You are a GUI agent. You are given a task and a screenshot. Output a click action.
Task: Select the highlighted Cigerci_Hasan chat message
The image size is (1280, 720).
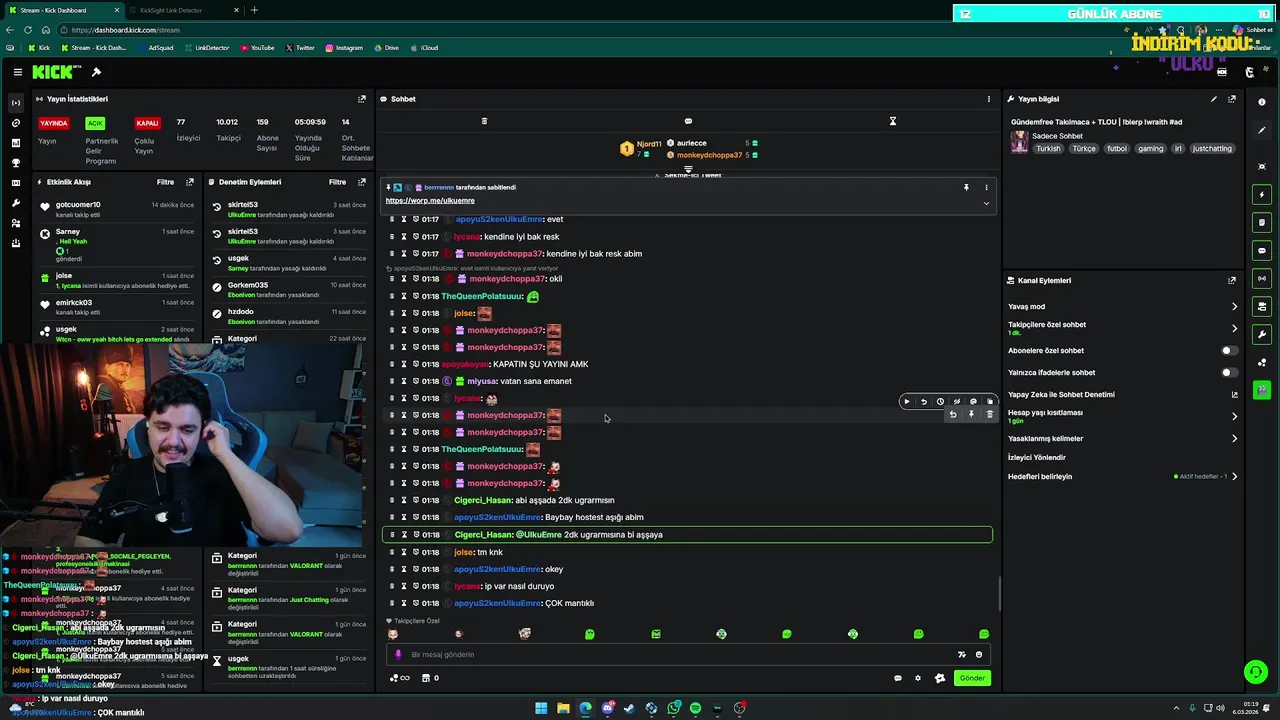pos(688,535)
